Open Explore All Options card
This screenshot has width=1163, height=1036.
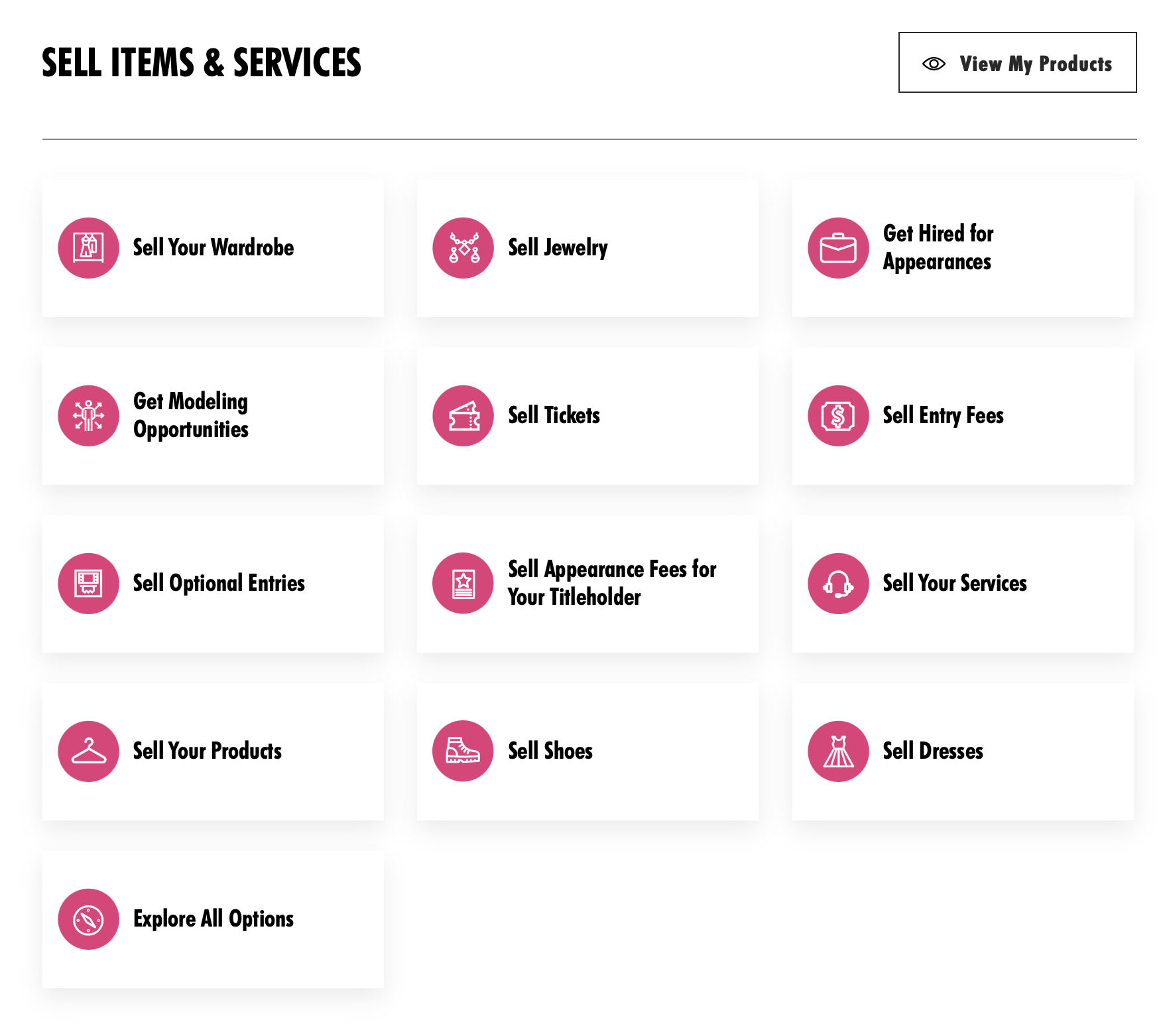click(x=213, y=919)
